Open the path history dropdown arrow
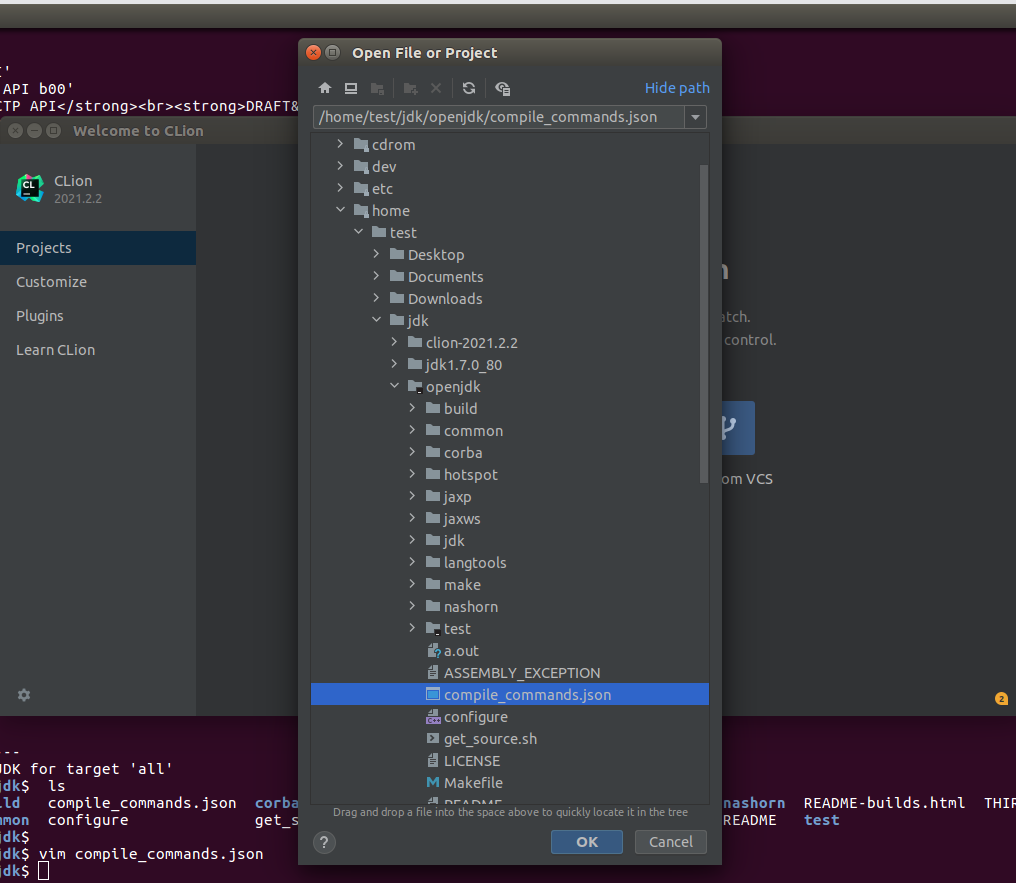This screenshot has height=883, width=1016. coord(695,117)
